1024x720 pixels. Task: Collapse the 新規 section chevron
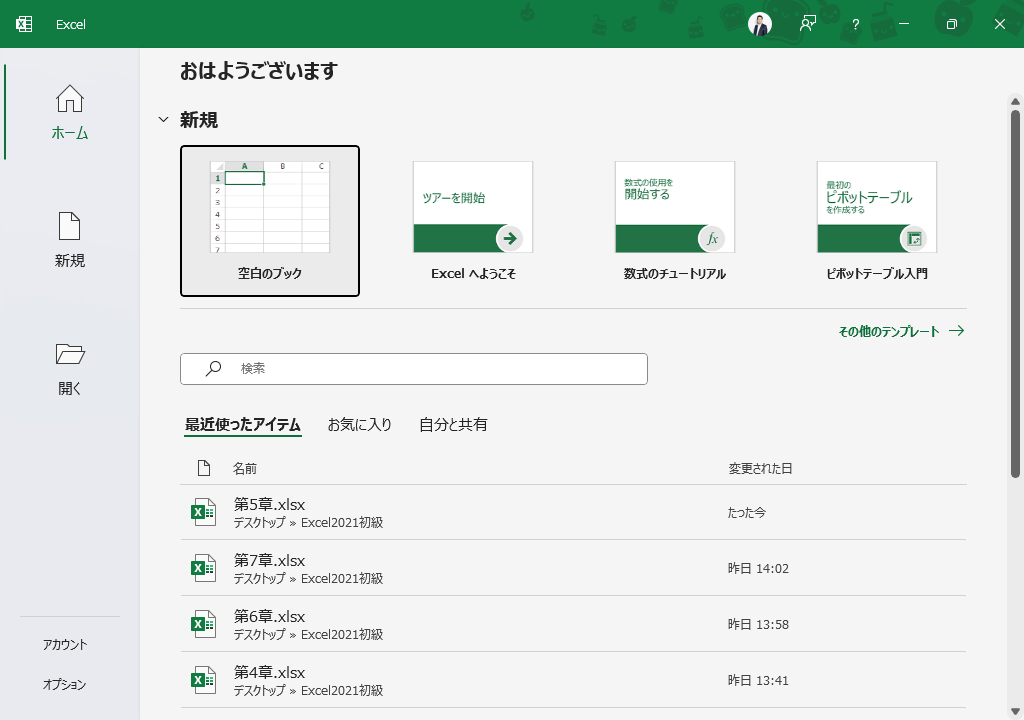[163, 120]
